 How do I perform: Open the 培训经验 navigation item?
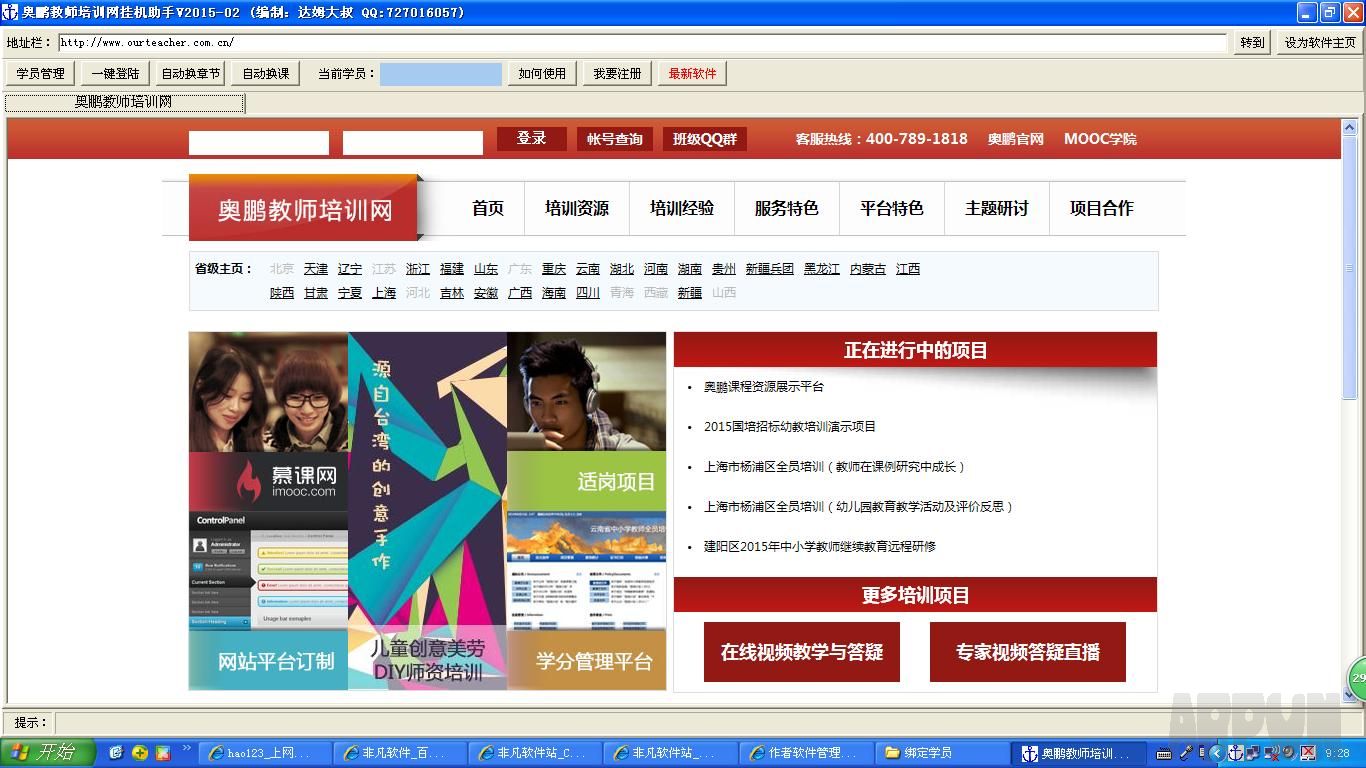[x=682, y=208]
